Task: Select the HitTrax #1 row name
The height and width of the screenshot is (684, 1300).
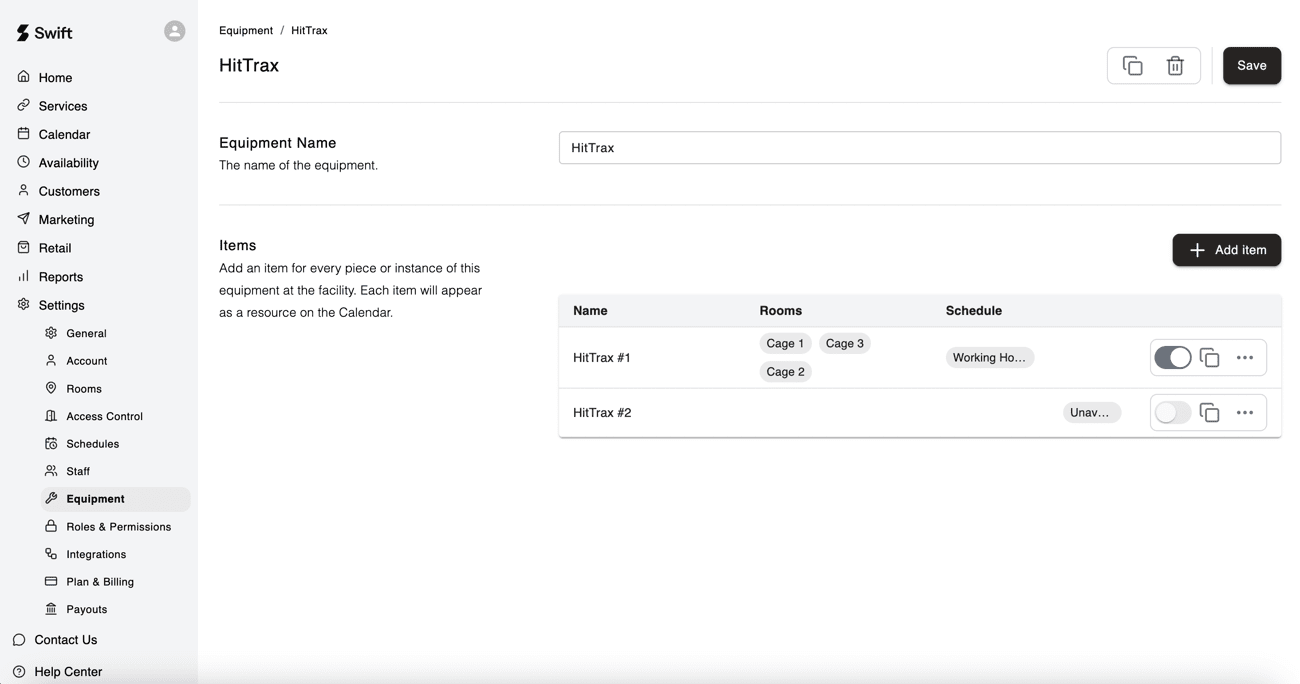Action: pos(601,357)
